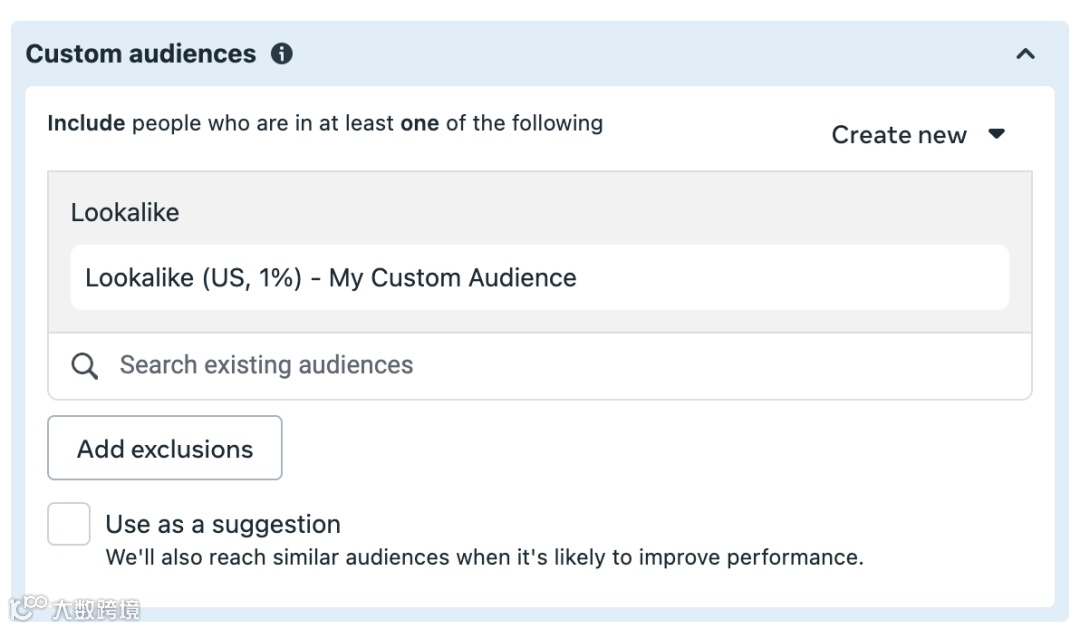Enable the Use as a suggestion checkbox
The image size is (1080, 629).
(69, 524)
